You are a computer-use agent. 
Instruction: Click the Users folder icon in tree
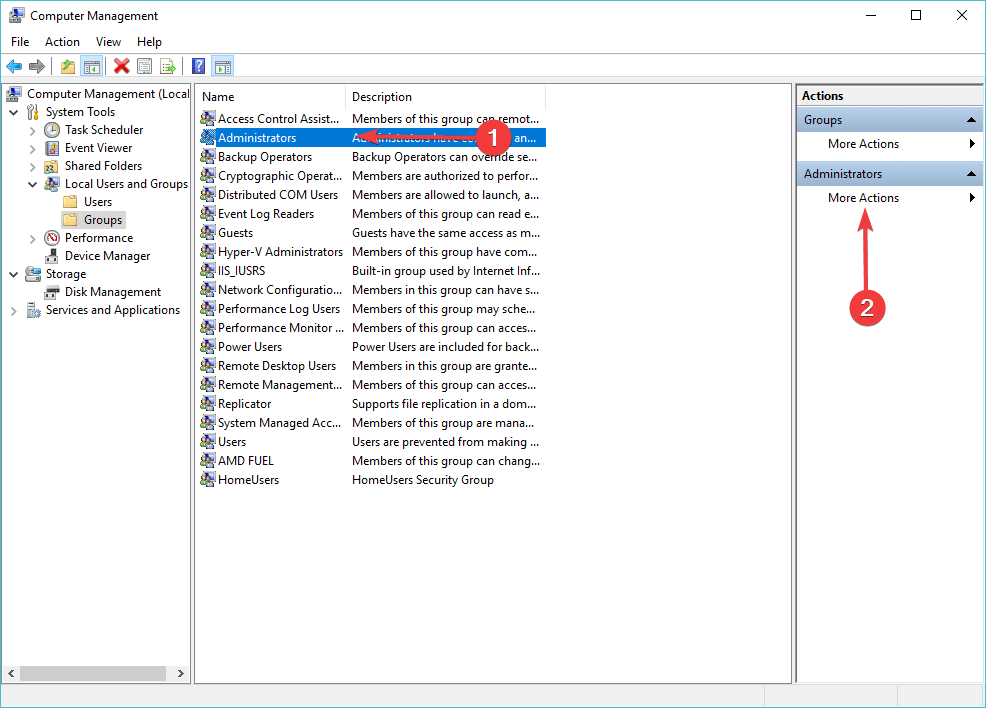[x=70, y=202]
